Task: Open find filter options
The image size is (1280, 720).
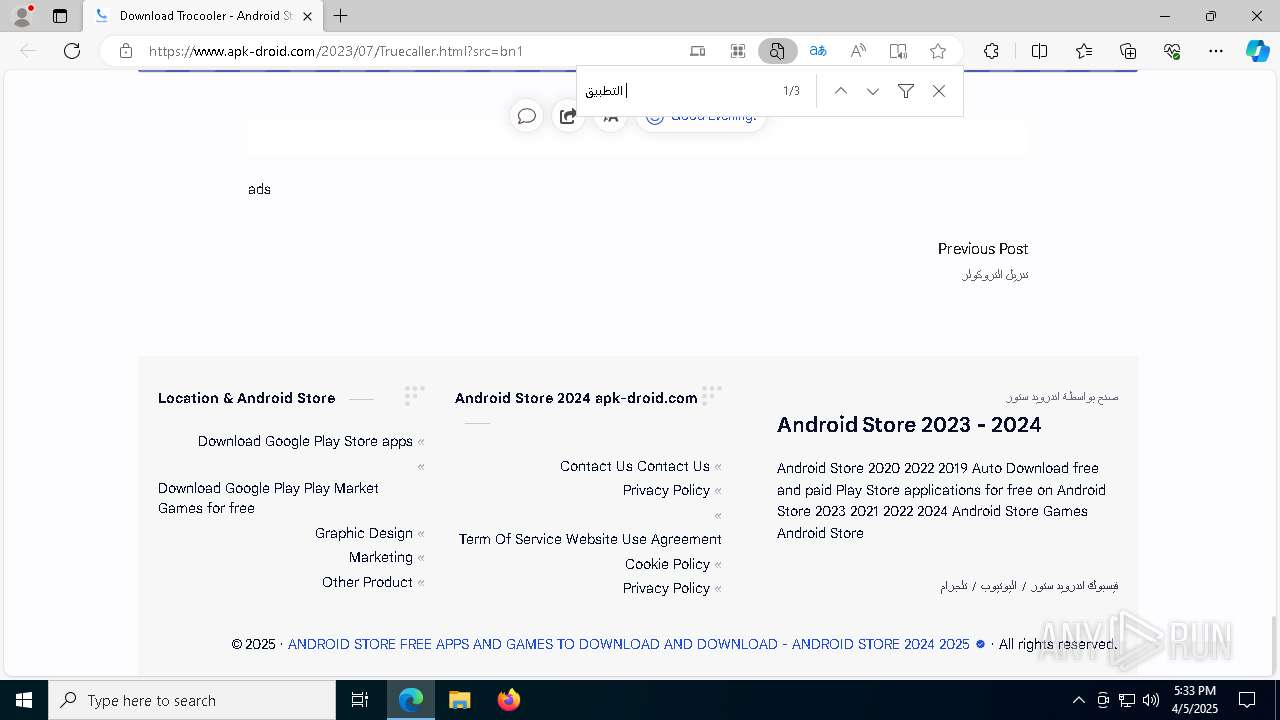Action: tap(906, 91)
